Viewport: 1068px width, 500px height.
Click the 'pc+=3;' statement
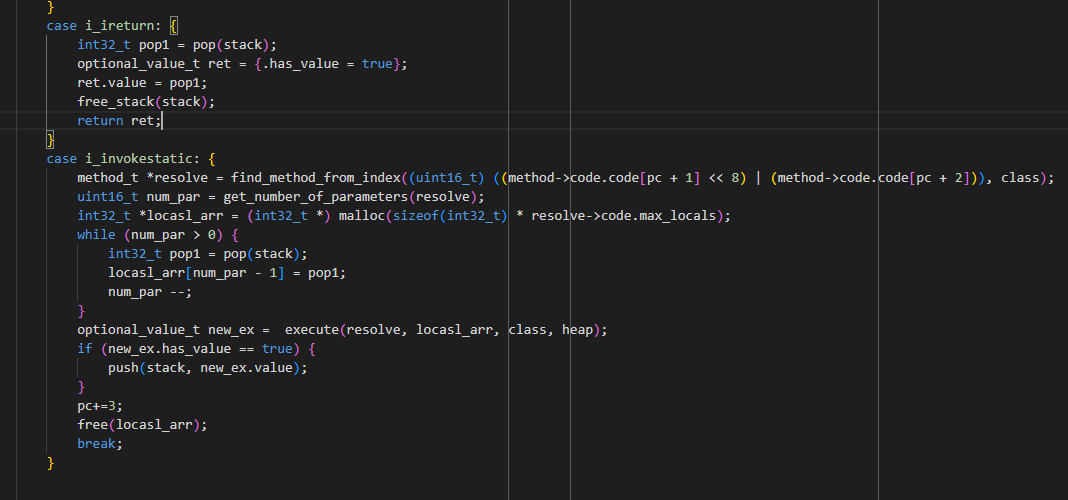click(x=101, y=405)
